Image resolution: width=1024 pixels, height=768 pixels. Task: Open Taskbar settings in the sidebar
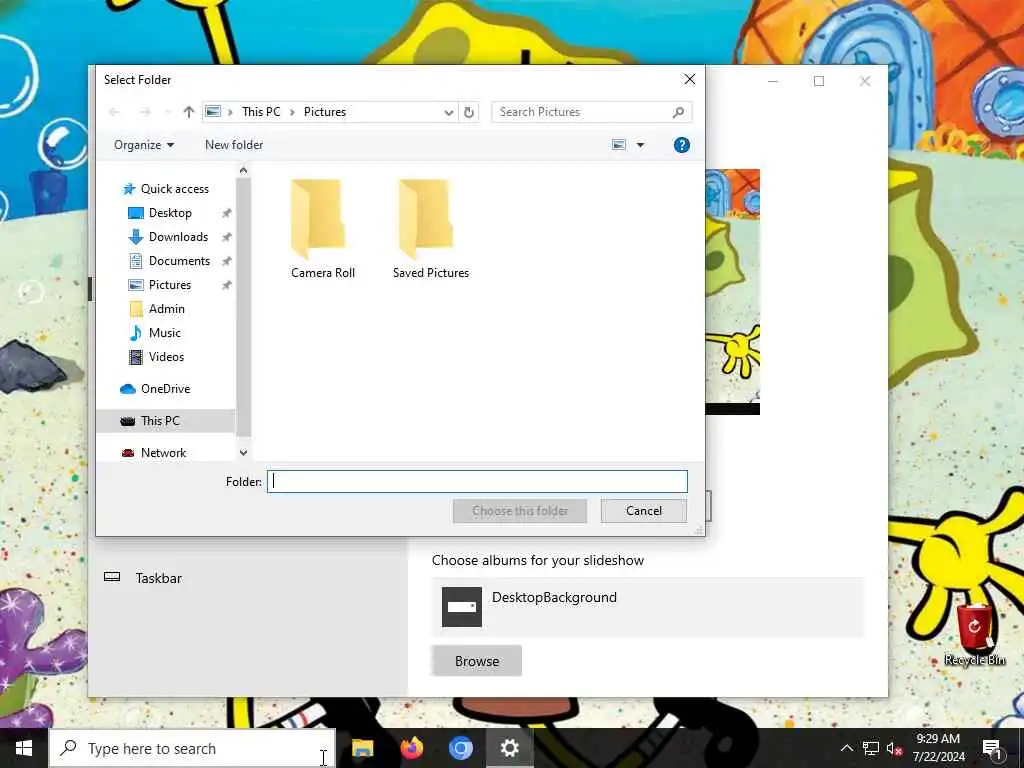[x=158, y=578]
